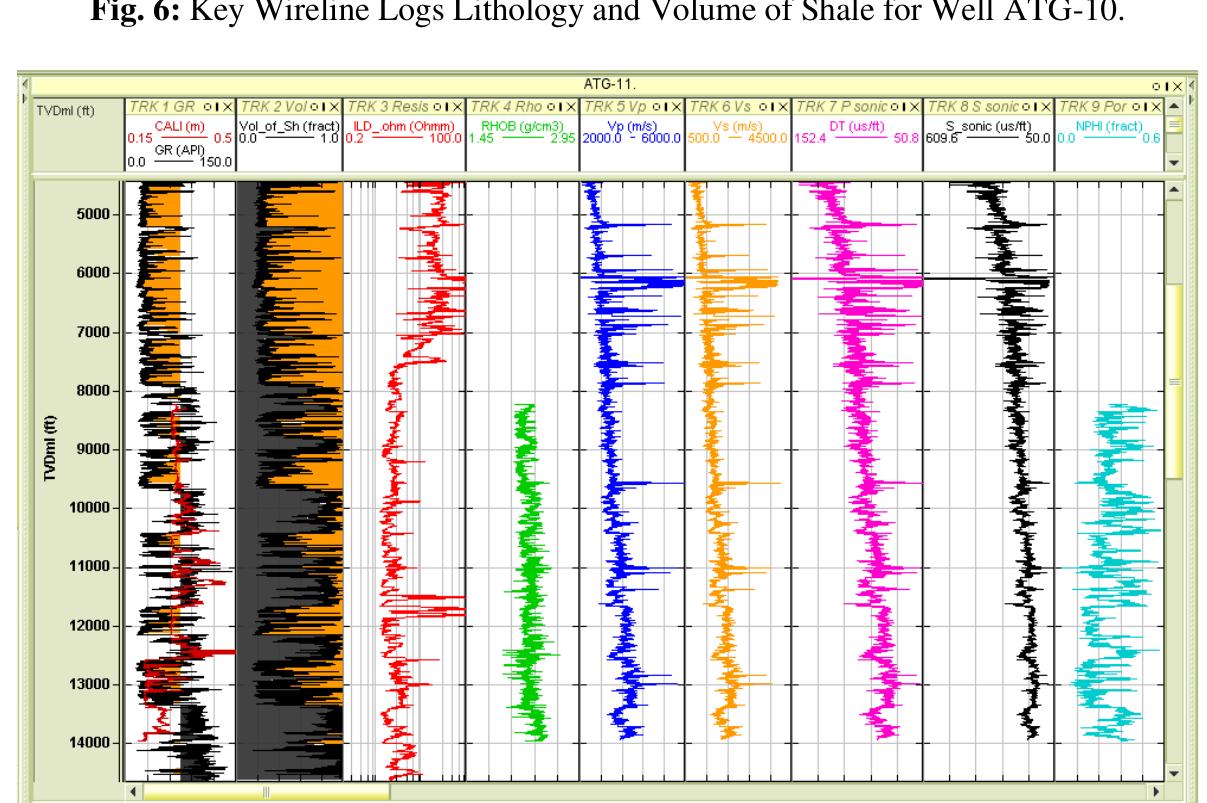Click the log view vertical scroll down arrow
This screenshot has width=1207, height=803.
tap(1174, 773)
